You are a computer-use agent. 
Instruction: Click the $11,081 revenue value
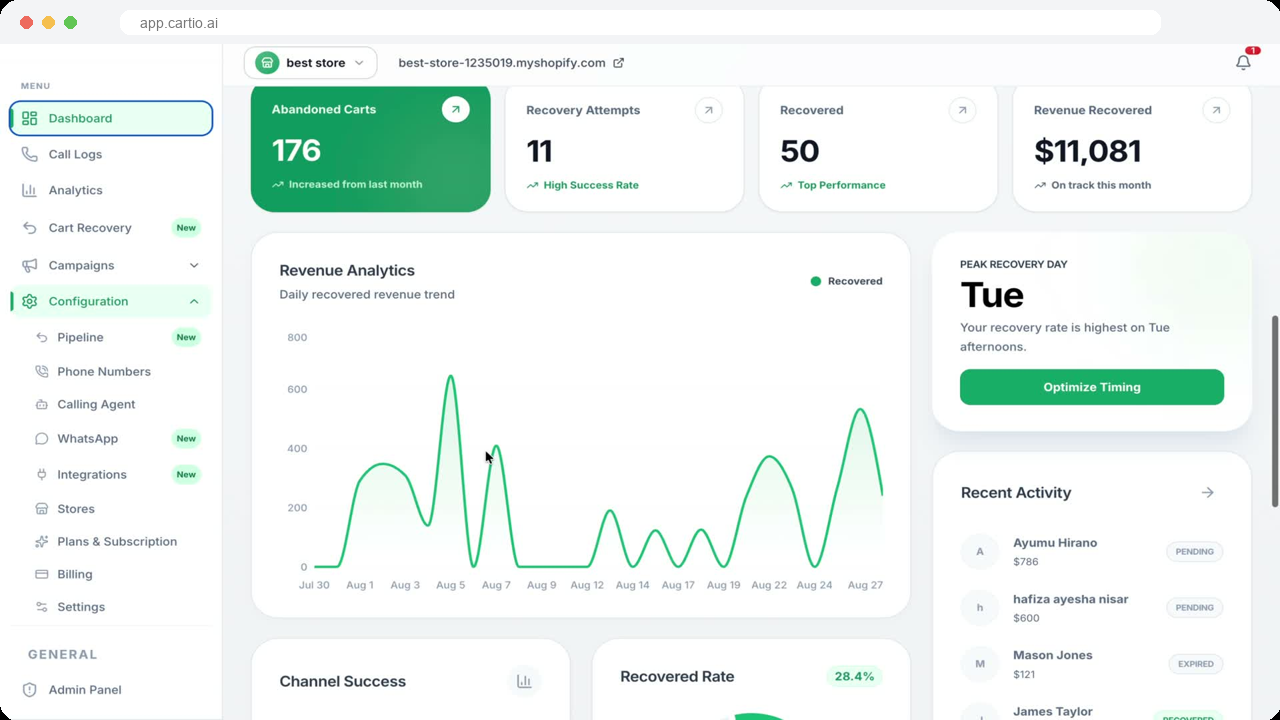[1087, 151]
